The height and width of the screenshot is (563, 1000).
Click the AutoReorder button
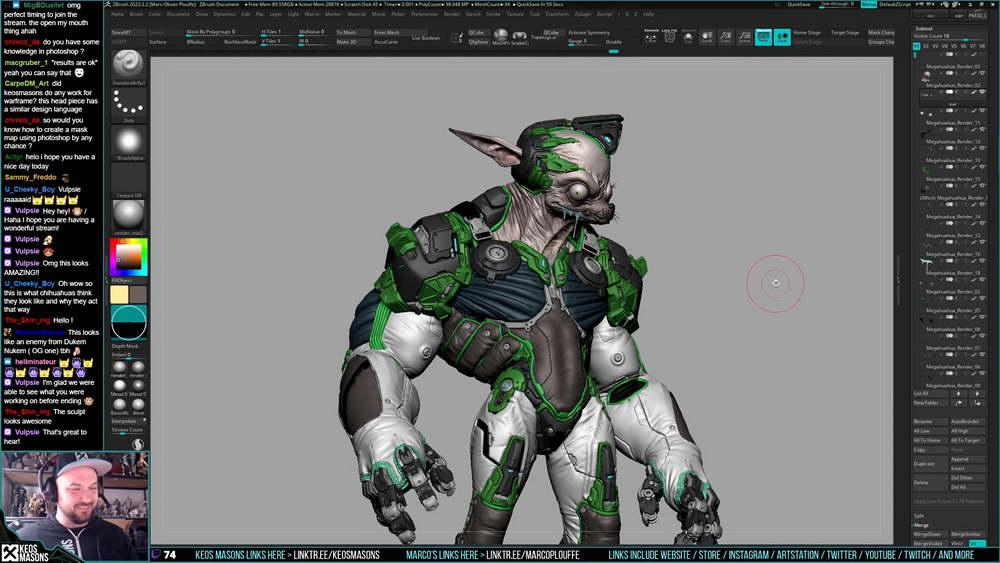[x=966, y=422]
